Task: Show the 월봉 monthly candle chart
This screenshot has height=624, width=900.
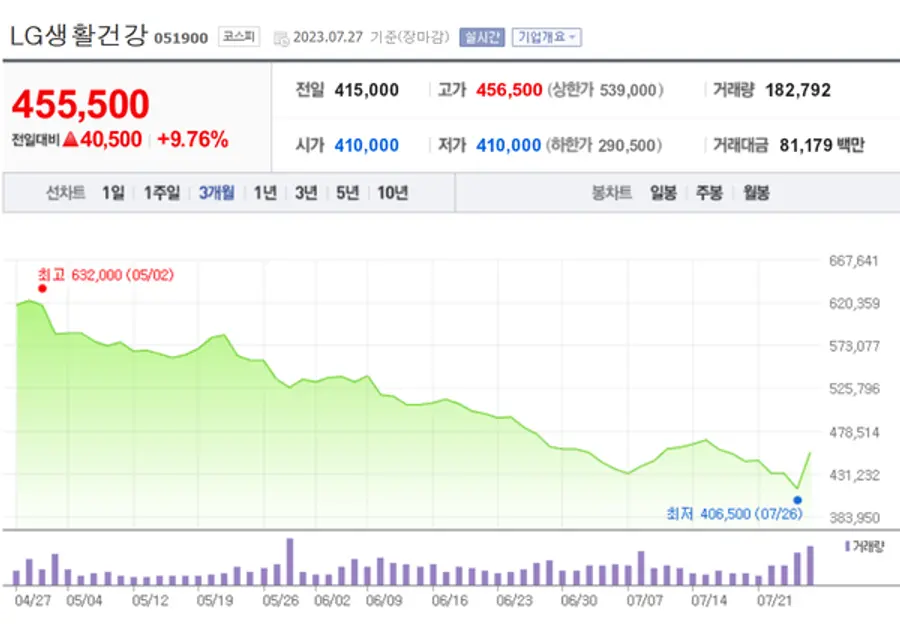Action: [x=756, y=193]
